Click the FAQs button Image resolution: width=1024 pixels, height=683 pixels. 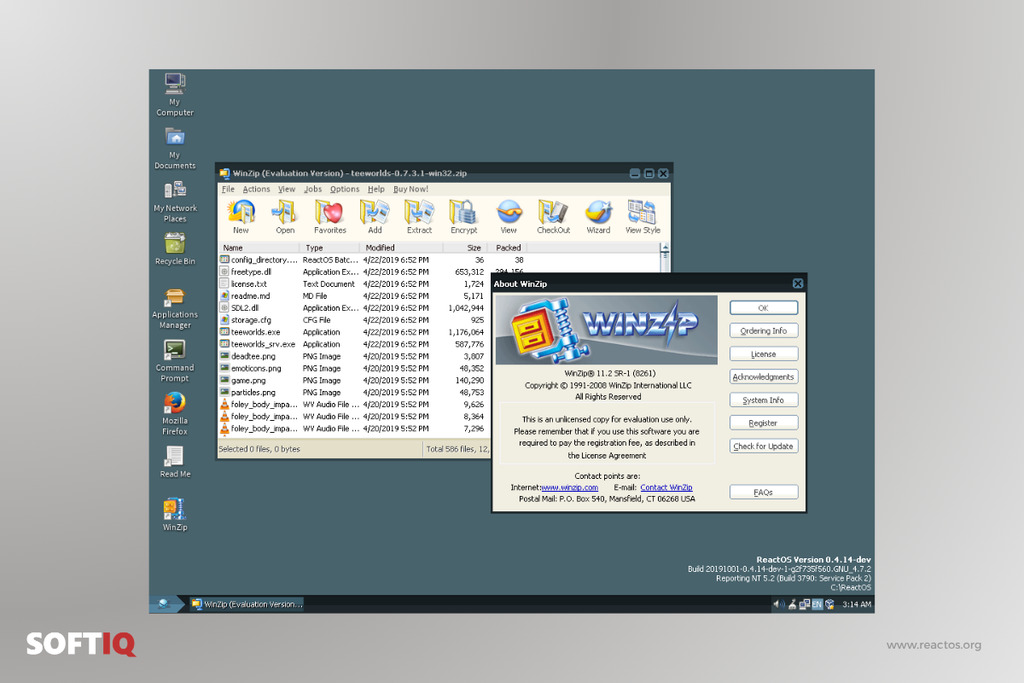click(763, 492)
